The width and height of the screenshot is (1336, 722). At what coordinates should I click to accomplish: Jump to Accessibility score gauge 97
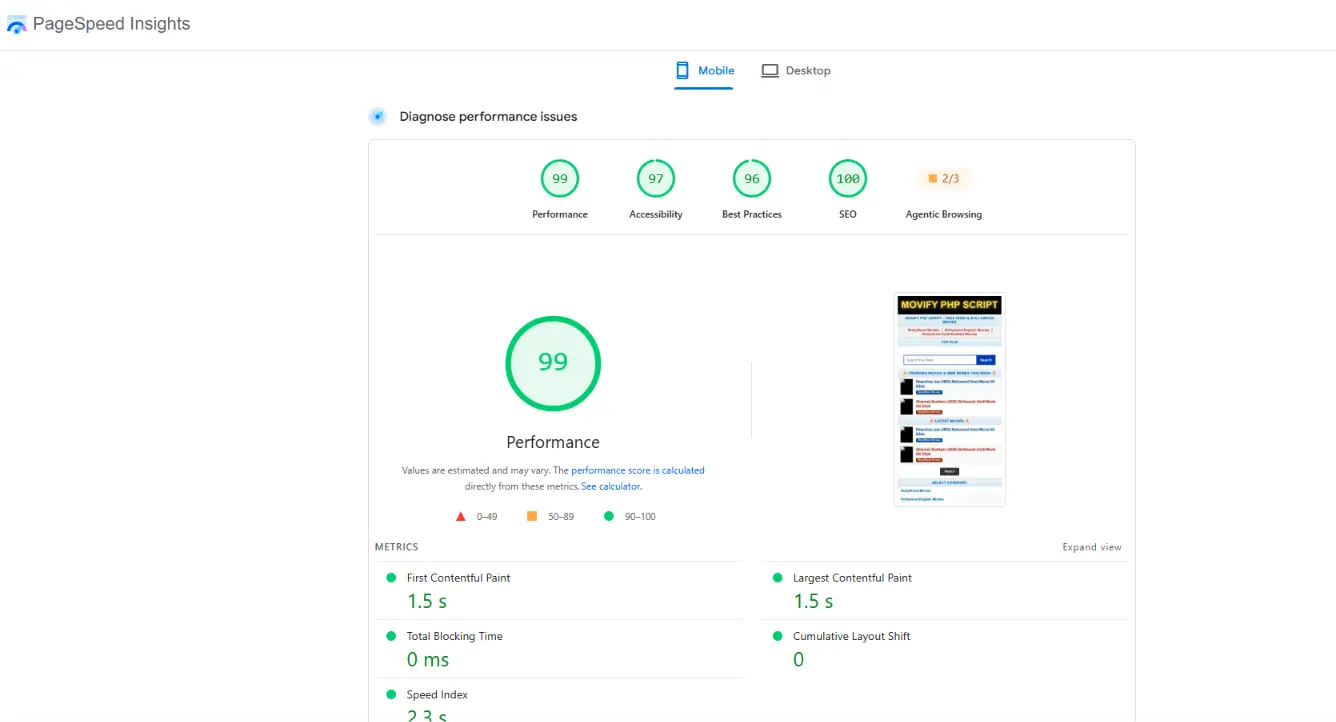pos(656,179)
